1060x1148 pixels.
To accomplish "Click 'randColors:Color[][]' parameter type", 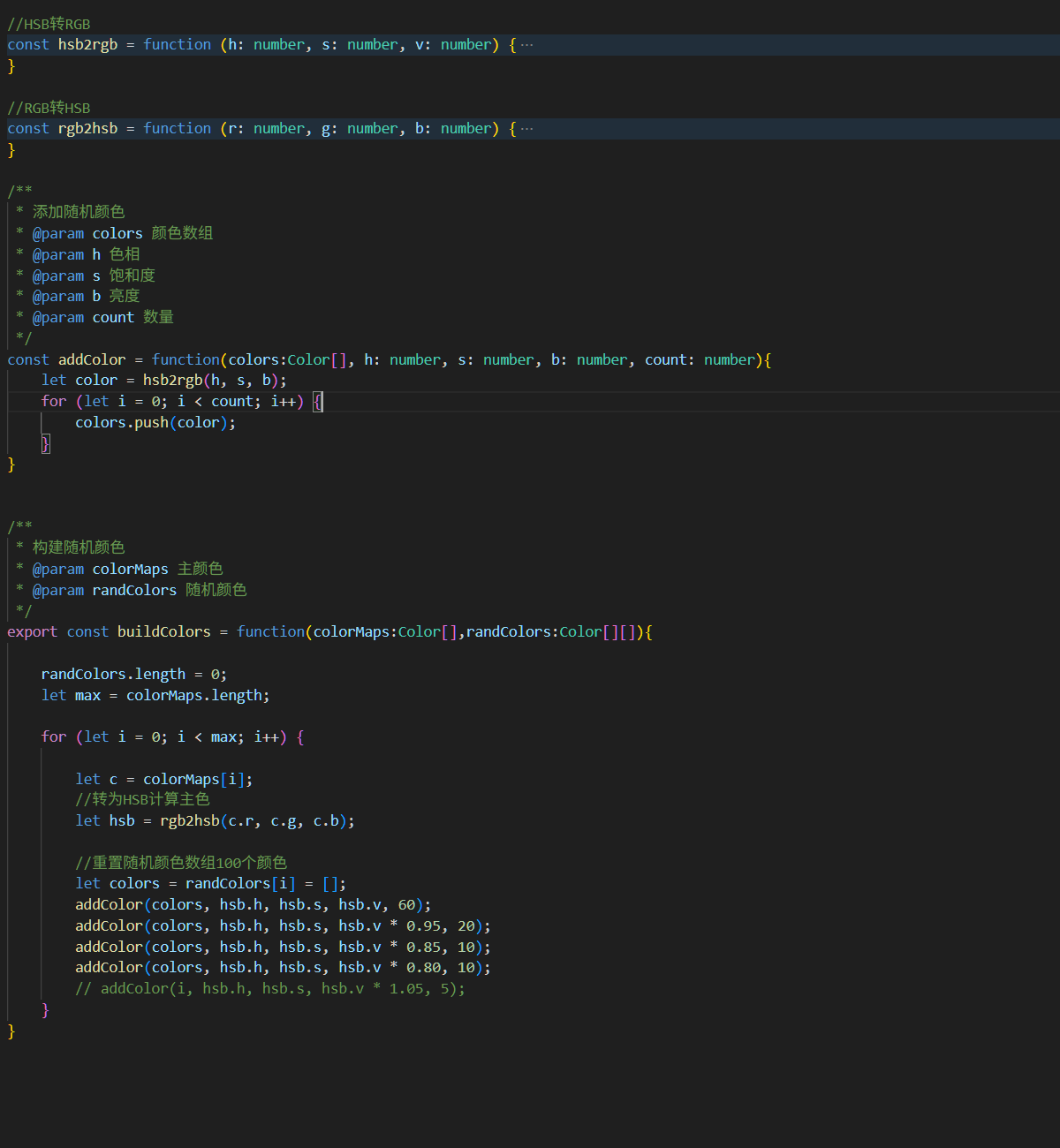I will 551,632.
